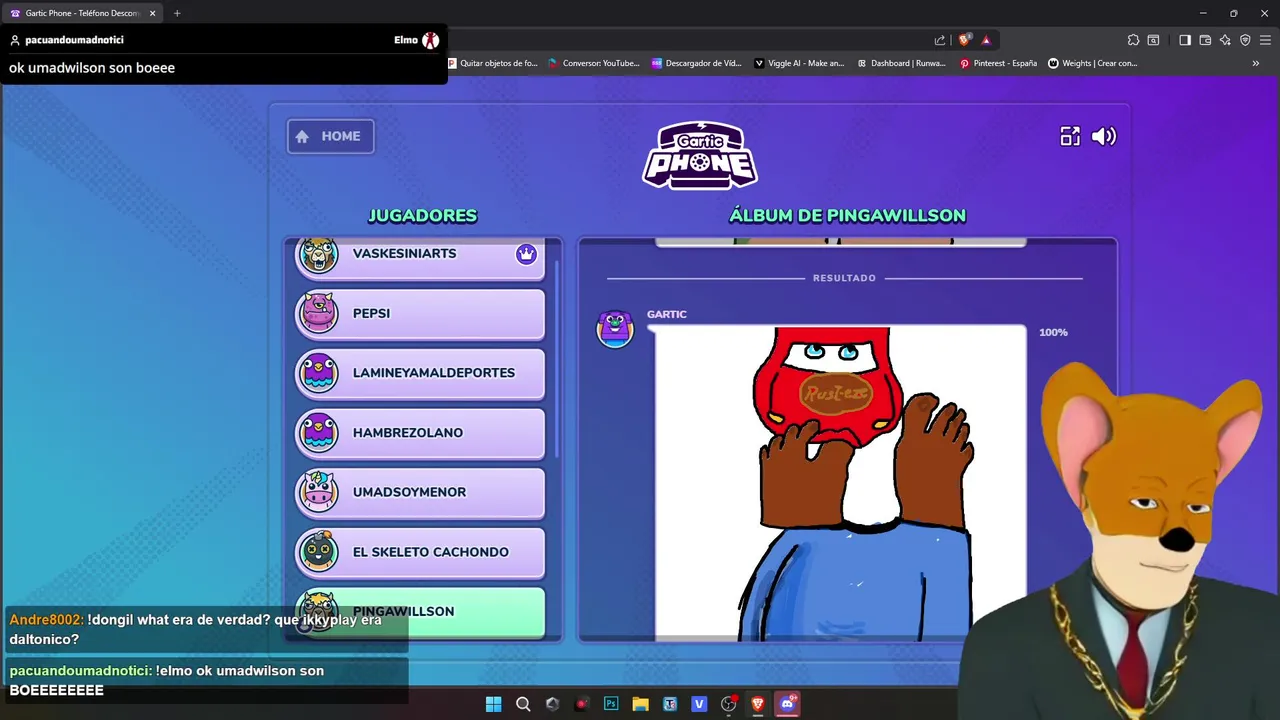Mute the Gartic Phone game sound
Screen dimensions: 1280x720
[1104, 137]
